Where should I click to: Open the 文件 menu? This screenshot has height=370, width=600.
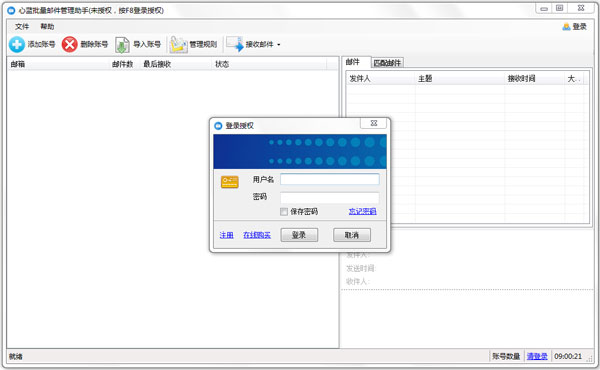(22, 26)
